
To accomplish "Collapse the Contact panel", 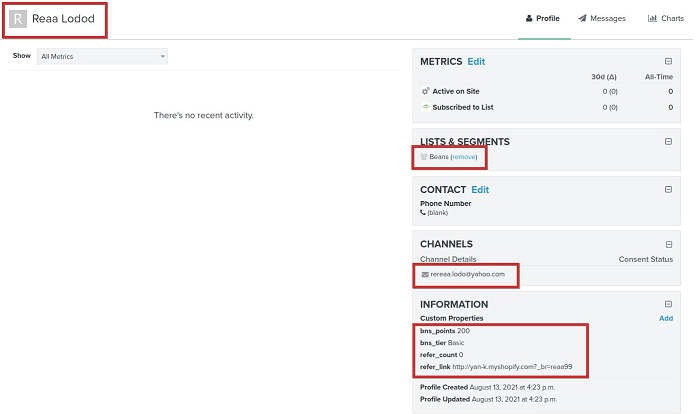I will click(668, 189).
